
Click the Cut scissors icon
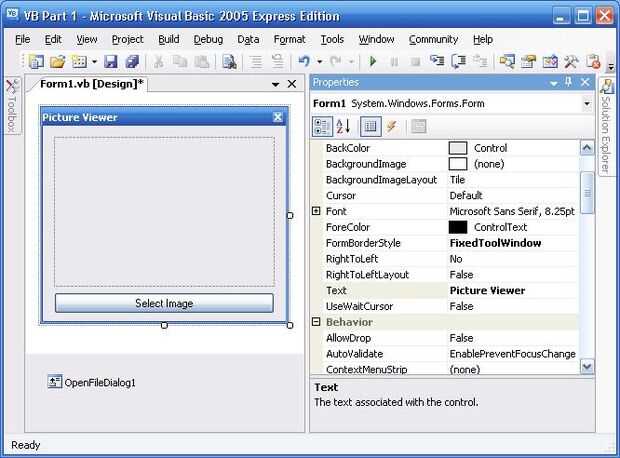click(159, 62)
